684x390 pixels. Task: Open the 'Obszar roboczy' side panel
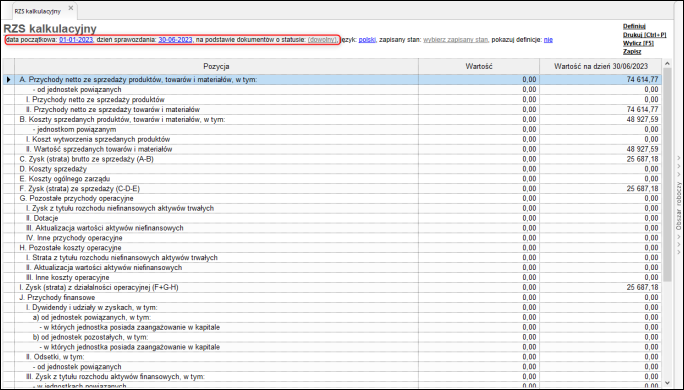pos(678,205)
